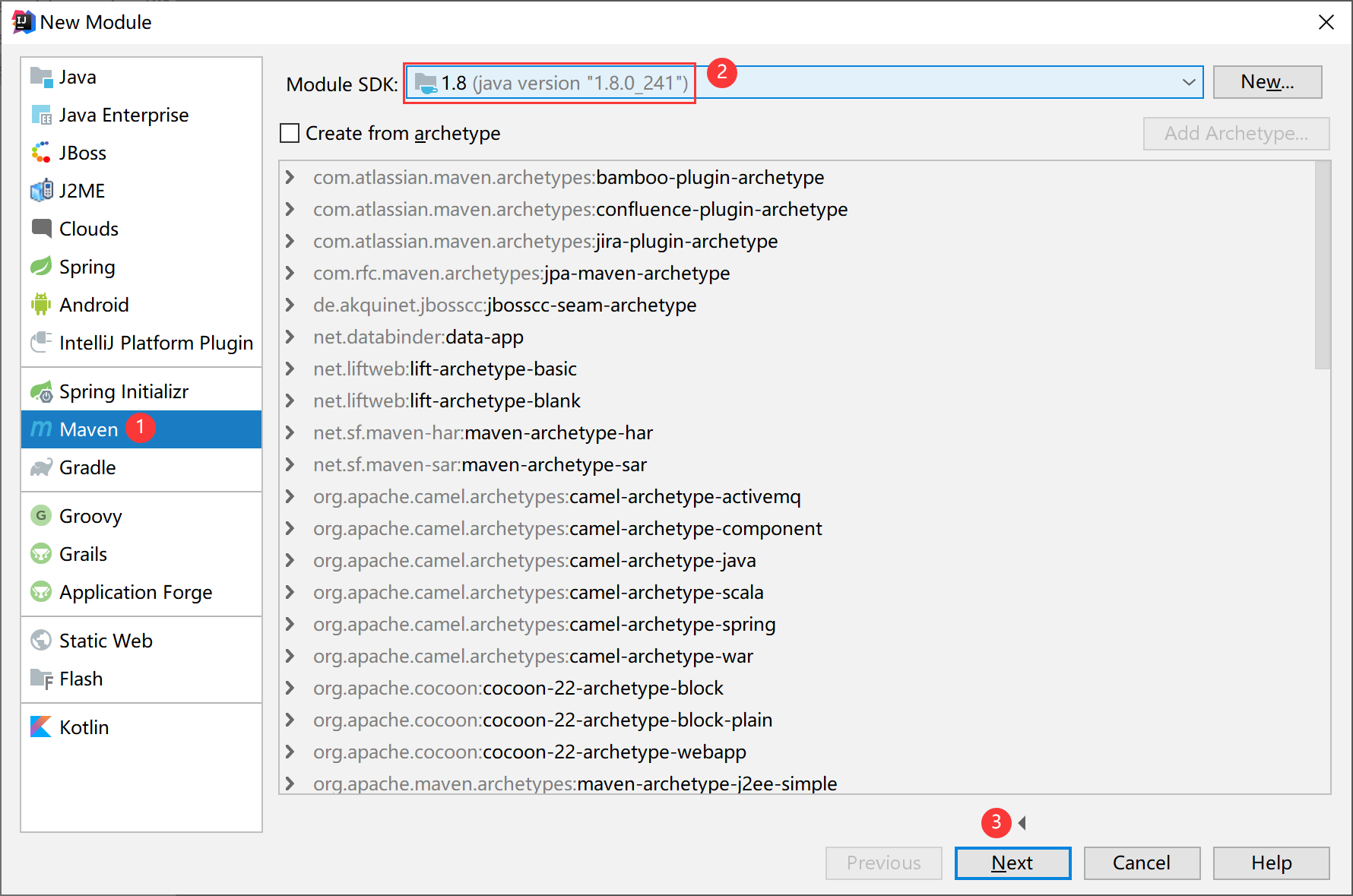Click the Next button
The width and height of the screenshot is (1353, 896).
coord(1012,863)
